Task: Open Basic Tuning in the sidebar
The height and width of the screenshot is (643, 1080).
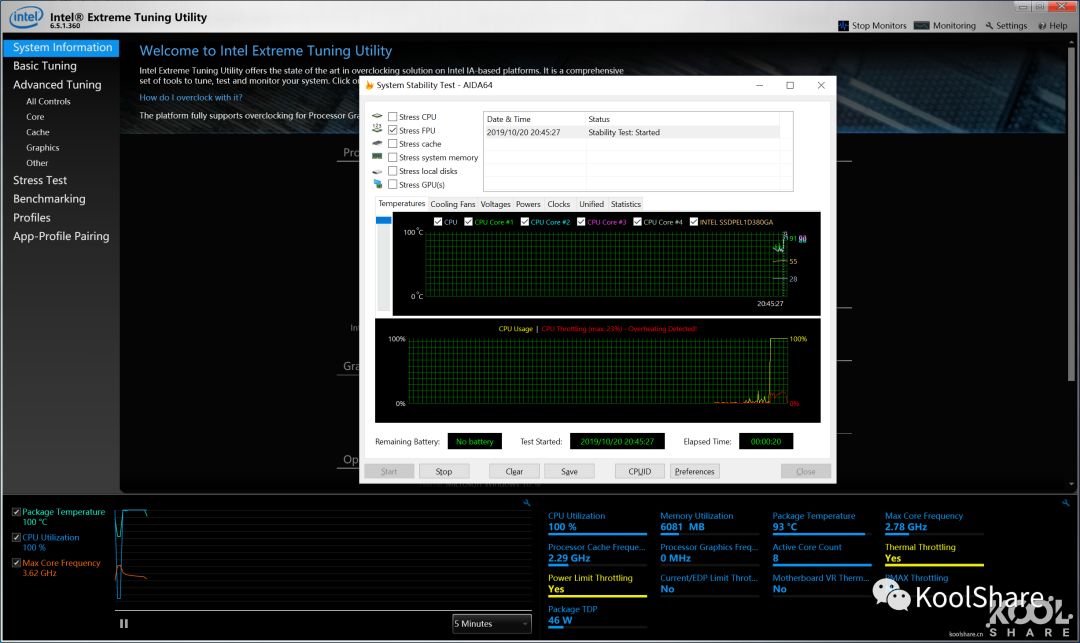Action: point(45,66)
